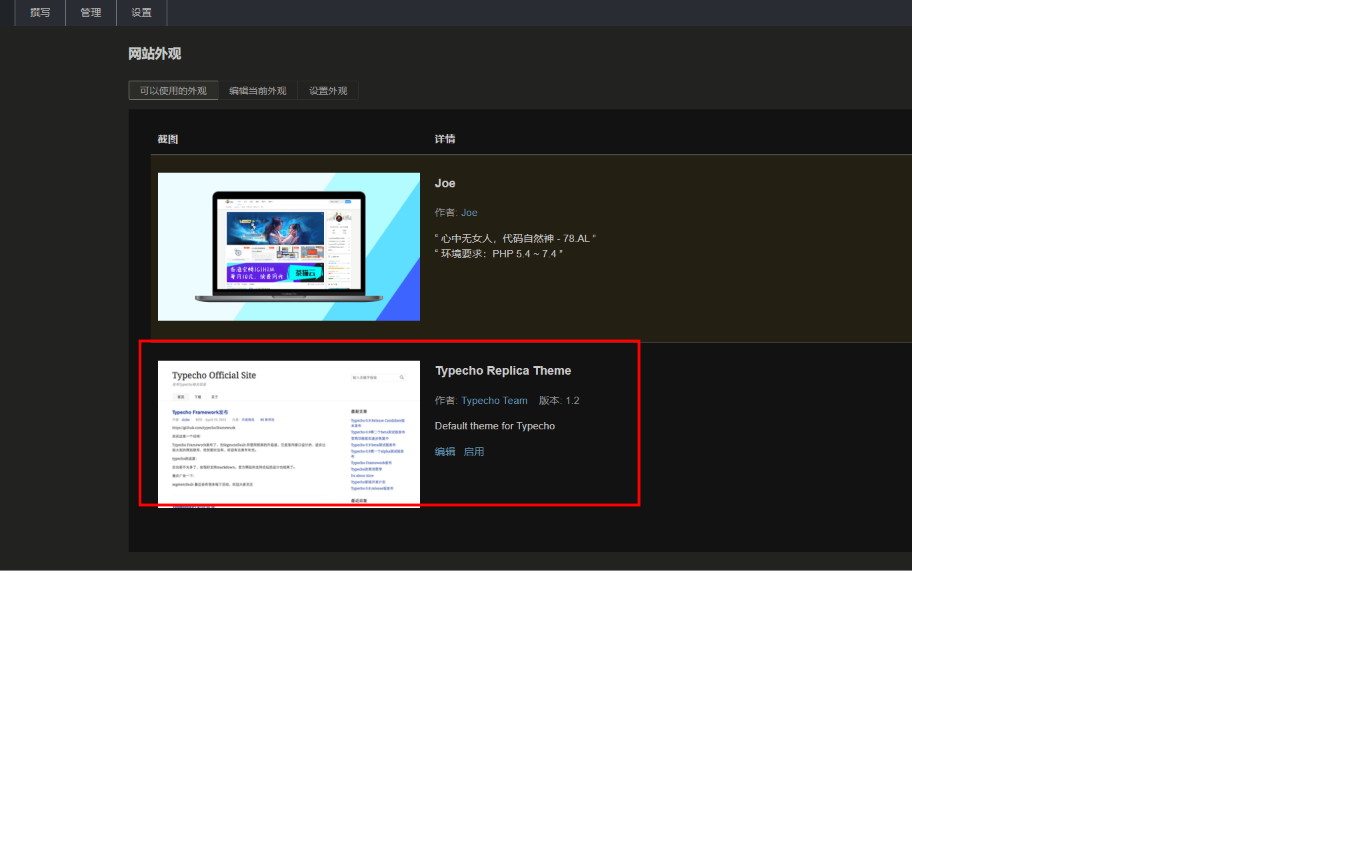Click the Joe theme title
Image resolution: width=1368 pixels, height=856 pixels.
(x=445, y=184)
